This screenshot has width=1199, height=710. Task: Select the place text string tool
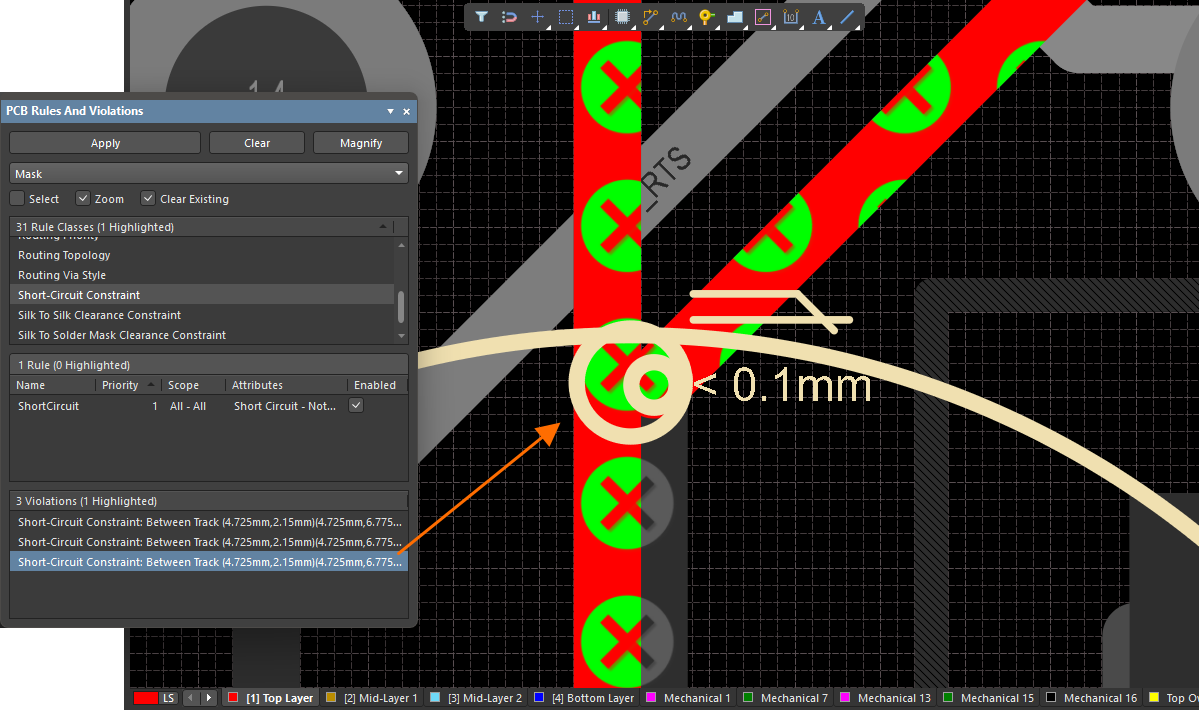point(819,16)
